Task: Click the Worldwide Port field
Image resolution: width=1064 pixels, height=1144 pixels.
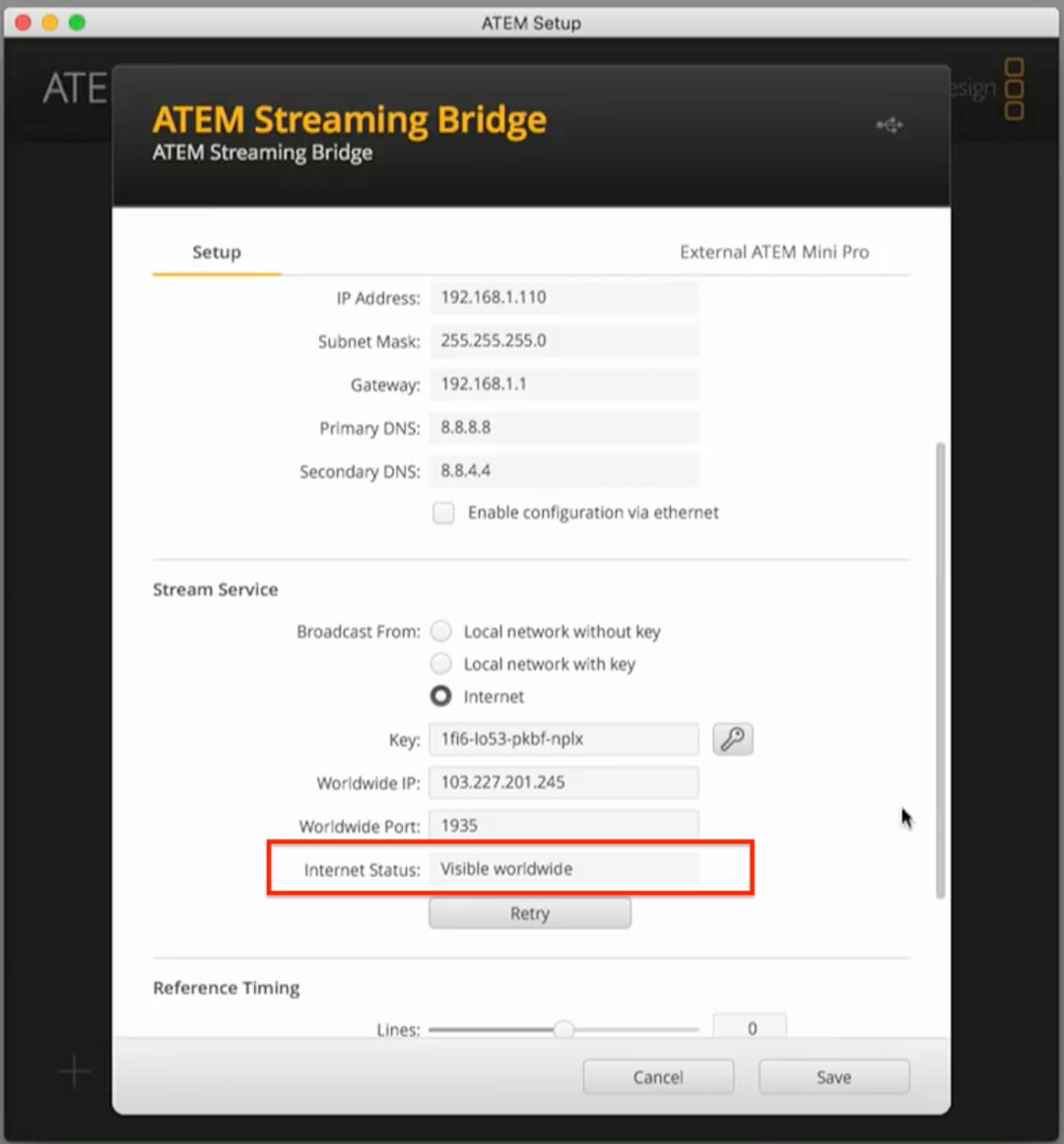Action: pyautogui.click(x=564, y=825)
